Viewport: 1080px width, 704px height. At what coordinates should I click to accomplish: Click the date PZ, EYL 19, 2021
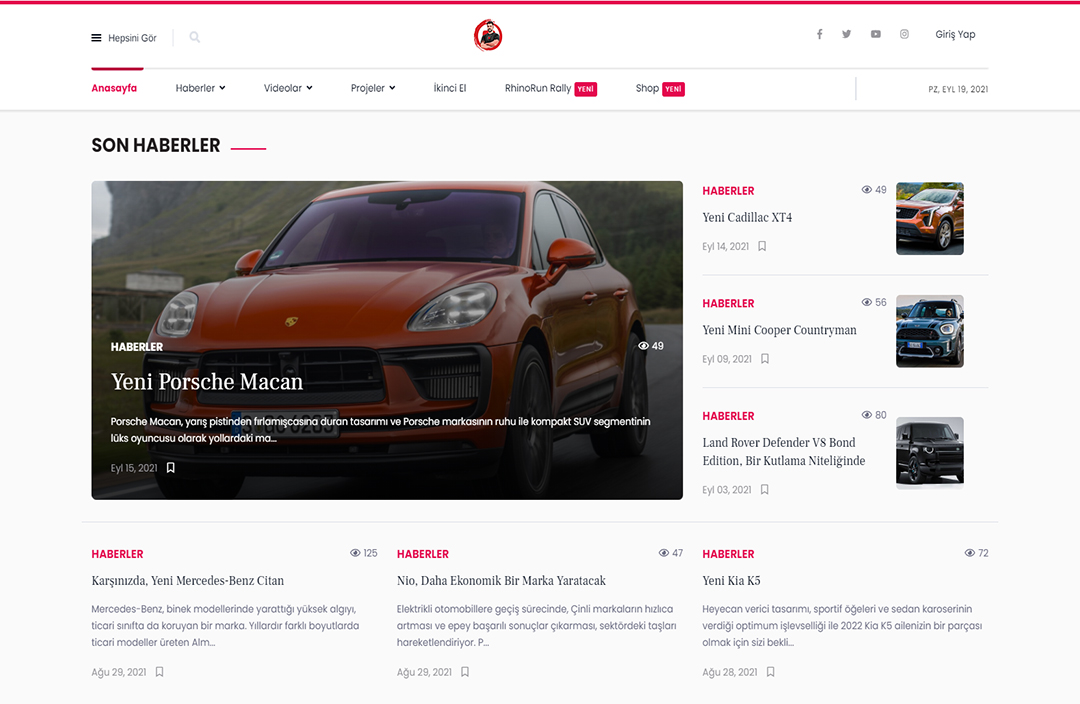point(958,89)
